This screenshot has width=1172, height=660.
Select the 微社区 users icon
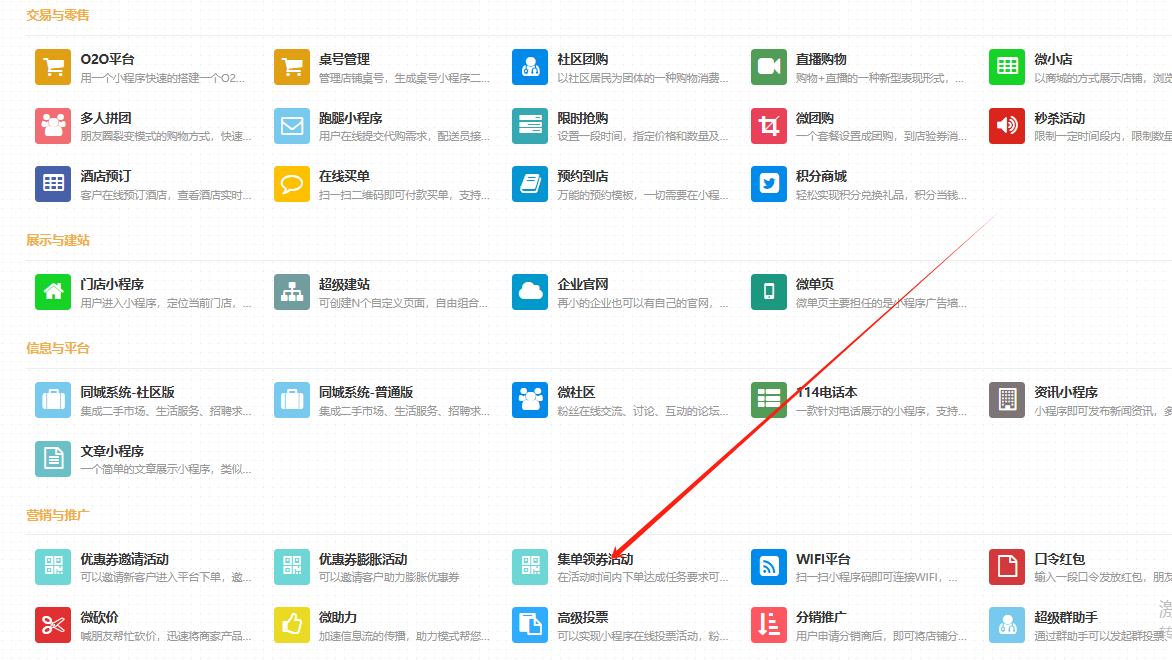coord(530,400)
